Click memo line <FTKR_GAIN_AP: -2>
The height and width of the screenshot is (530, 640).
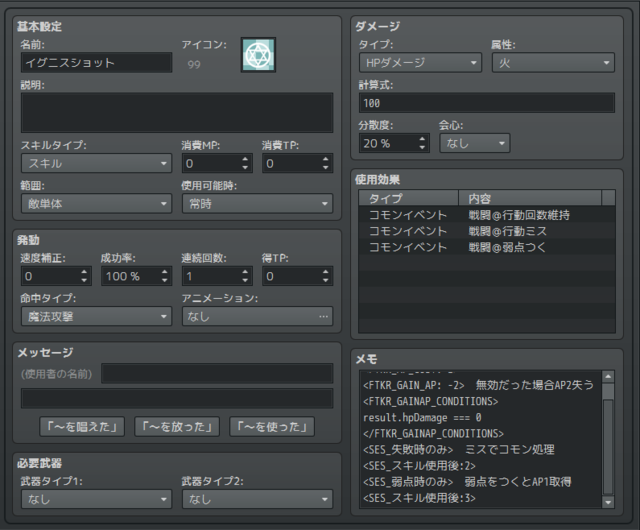point(413,385)
